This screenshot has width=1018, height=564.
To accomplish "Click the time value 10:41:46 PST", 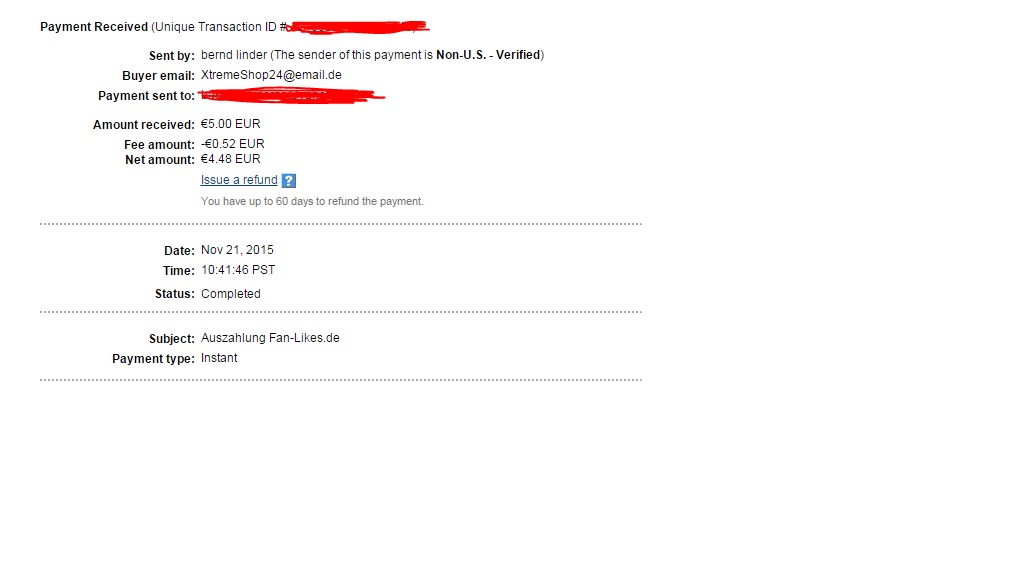I will [238, 269].
